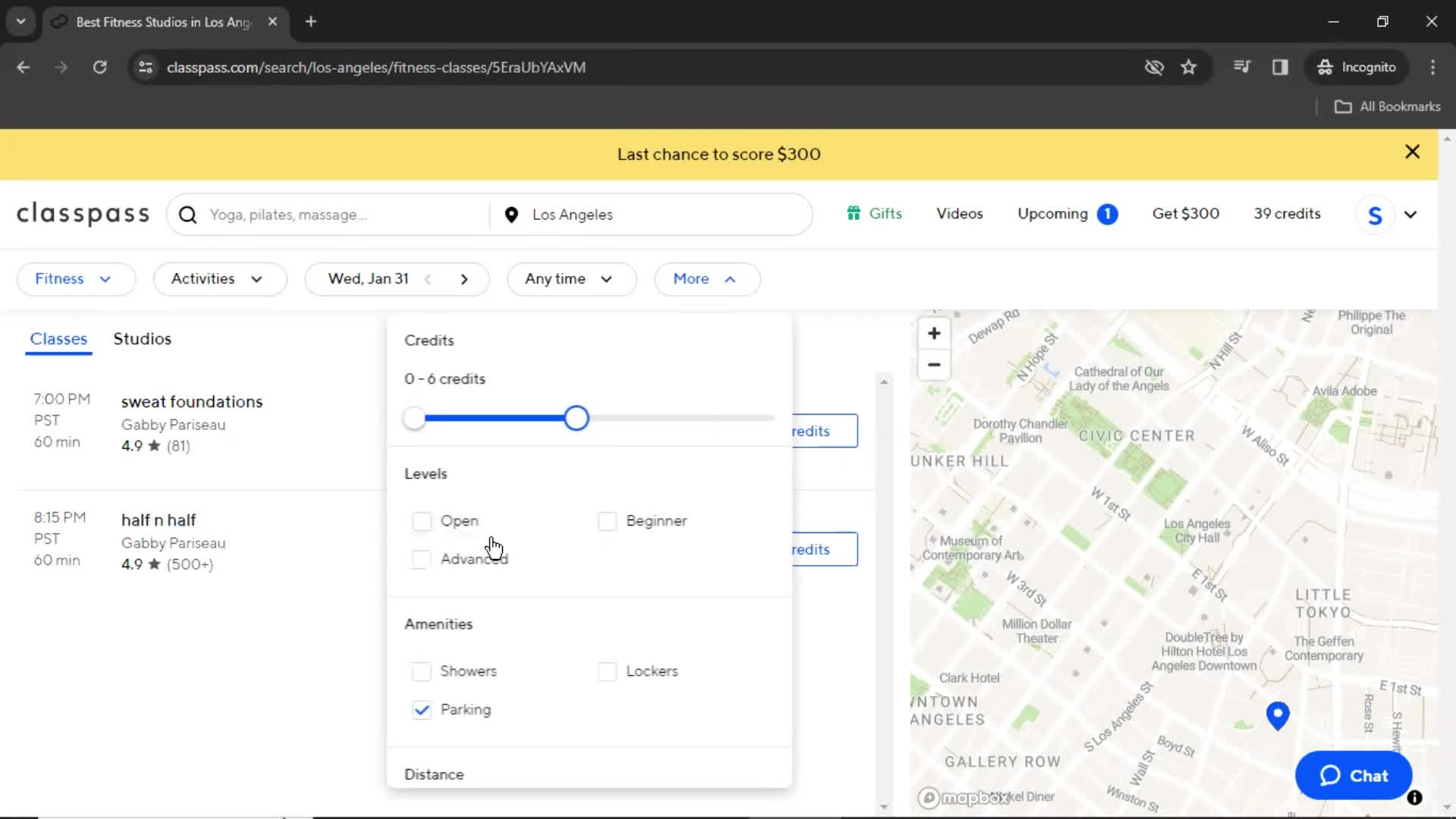The height and width of the screenshot is (819, 1456).
Task: Check the Beginner level checkbox
Action: point(607,521)
